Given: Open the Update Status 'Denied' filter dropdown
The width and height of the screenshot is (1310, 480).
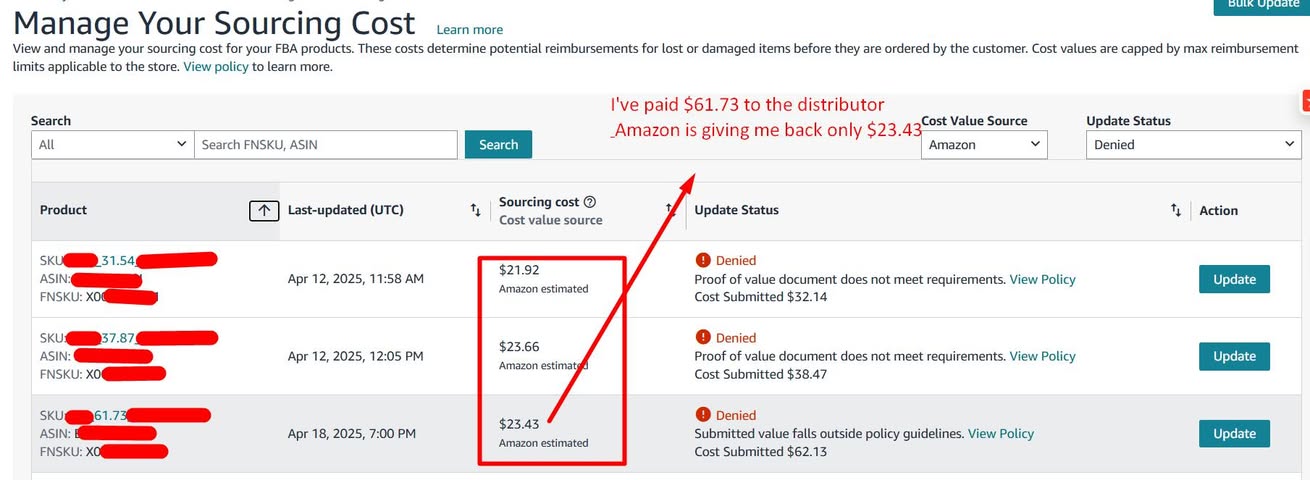Looking at the screenshot, I should [1193, 144].
